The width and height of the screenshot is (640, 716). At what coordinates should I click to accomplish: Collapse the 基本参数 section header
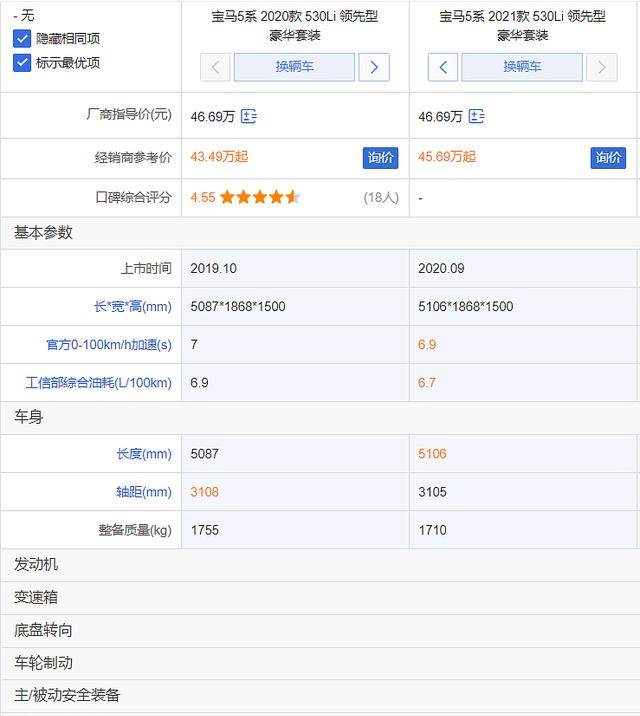tap(320, 233)
